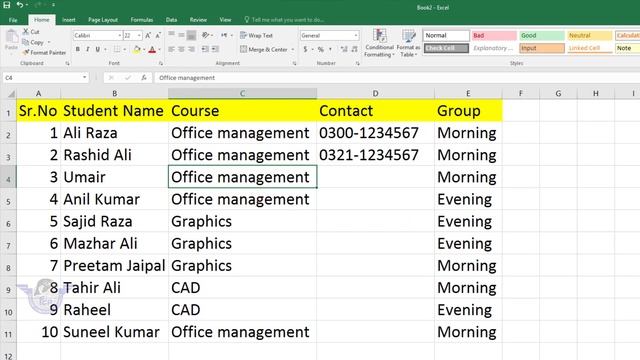The image size is (640, 360).
Task: Click the Decrease Indent icon
Action: point(205,49)
